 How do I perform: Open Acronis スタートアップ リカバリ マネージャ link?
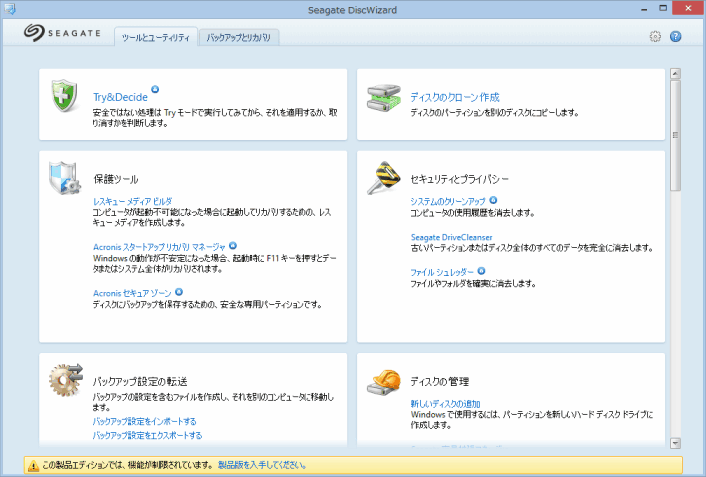(159, 247)
